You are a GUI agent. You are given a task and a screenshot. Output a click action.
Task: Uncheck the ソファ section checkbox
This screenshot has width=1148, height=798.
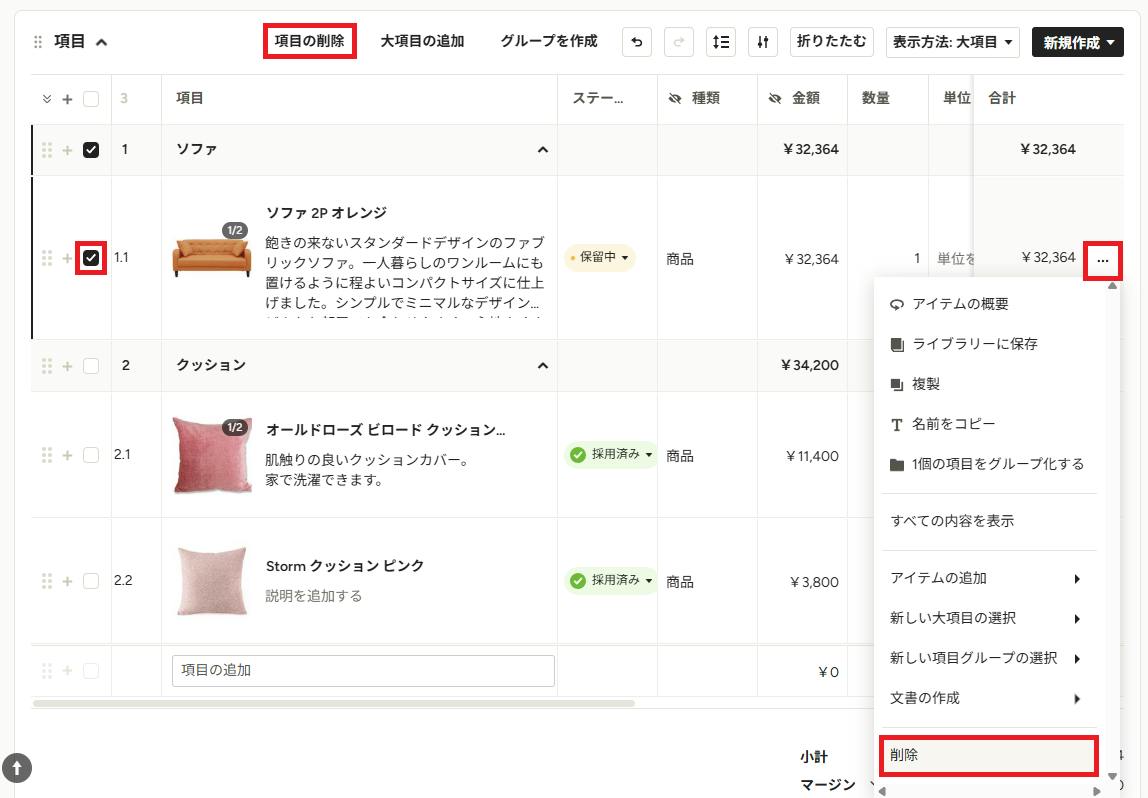pos(91,150)
